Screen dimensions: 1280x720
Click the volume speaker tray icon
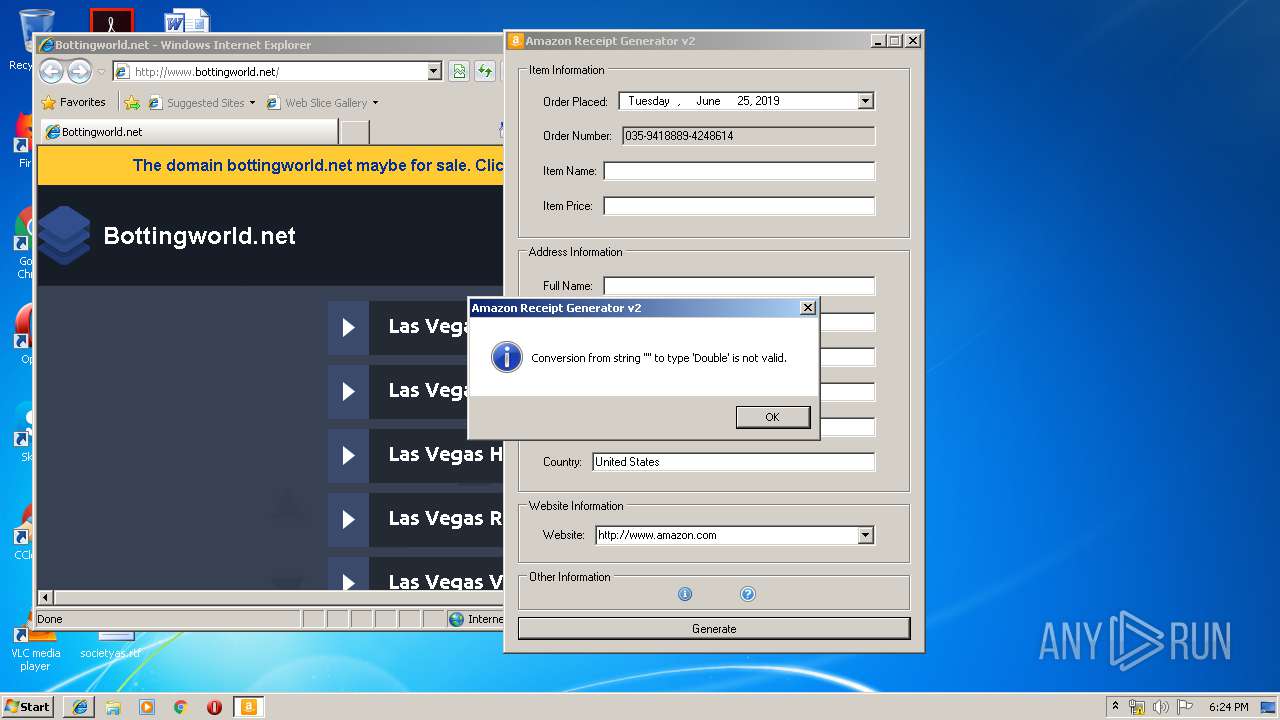[1161, 707]
